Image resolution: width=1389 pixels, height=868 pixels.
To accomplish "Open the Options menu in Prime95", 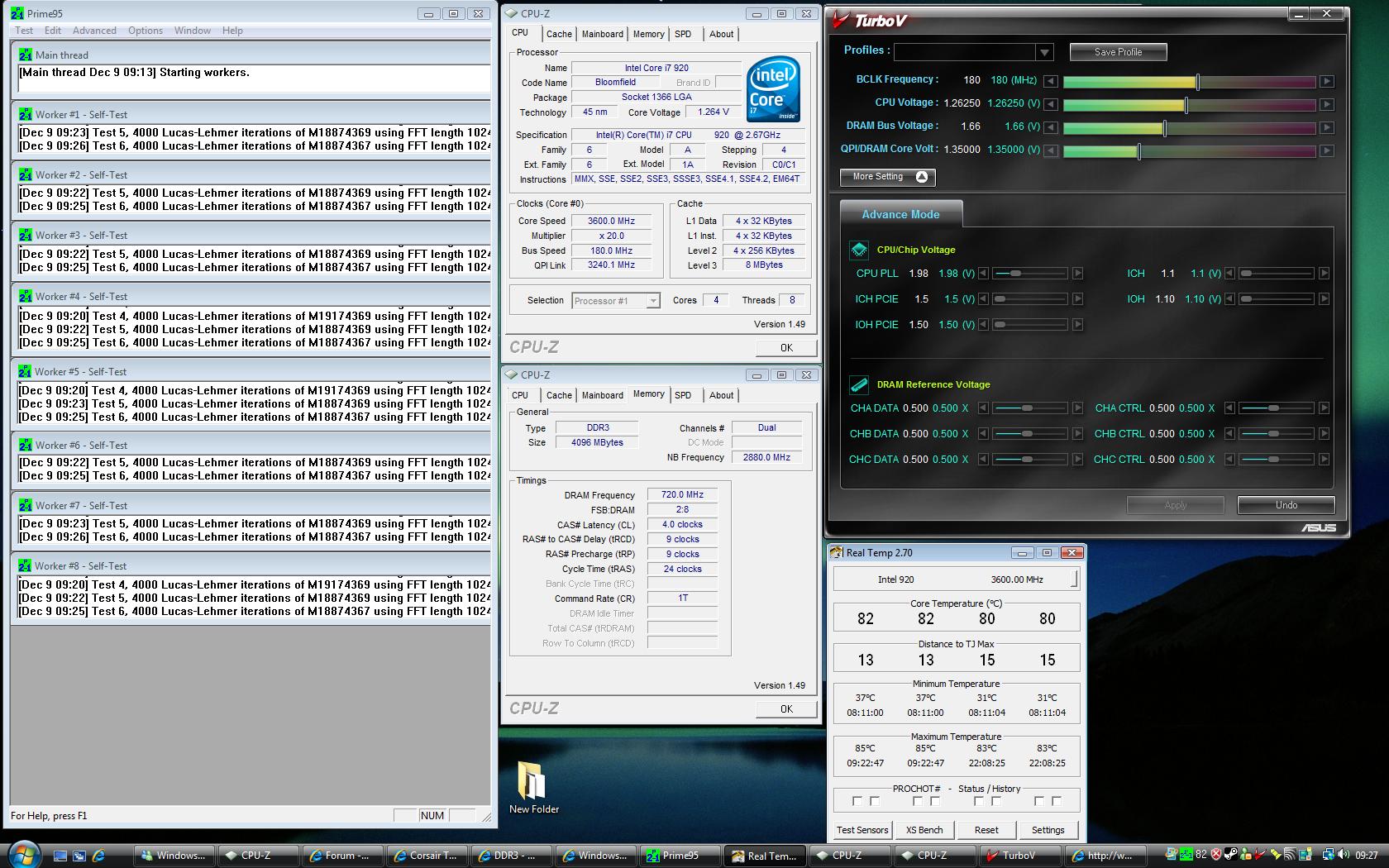I will 146,31.
